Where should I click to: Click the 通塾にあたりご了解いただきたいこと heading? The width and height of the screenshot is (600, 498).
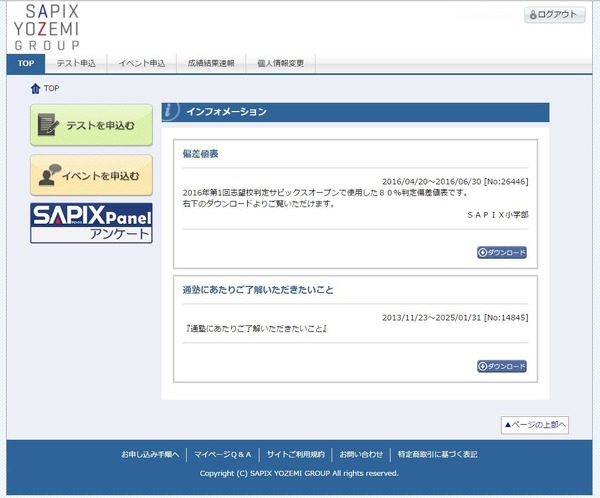(x=258, y=290)
